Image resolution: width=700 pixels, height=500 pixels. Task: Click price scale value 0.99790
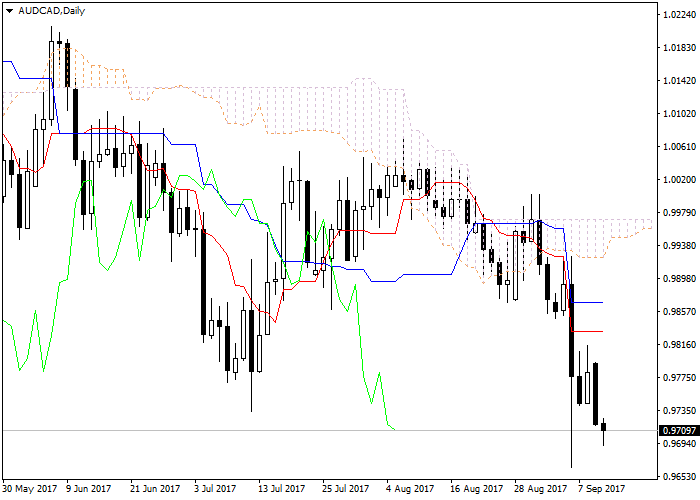click(x=679, y=212)
